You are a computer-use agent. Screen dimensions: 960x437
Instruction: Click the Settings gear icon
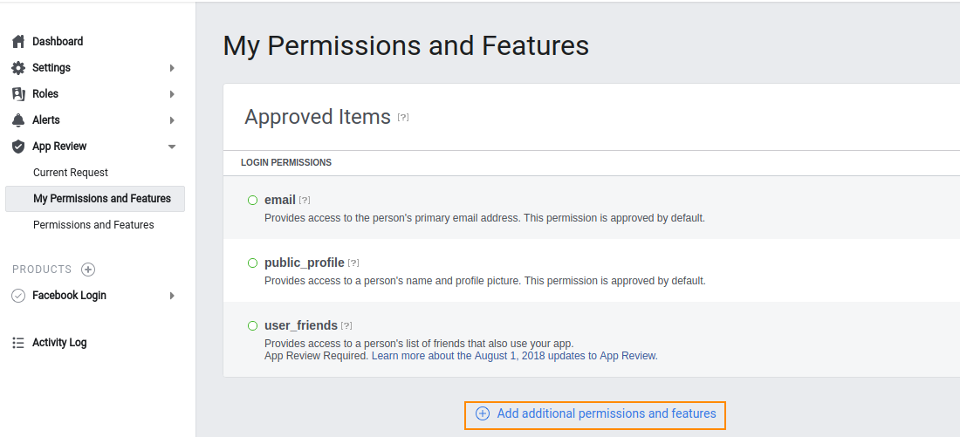tap(18, 68)
